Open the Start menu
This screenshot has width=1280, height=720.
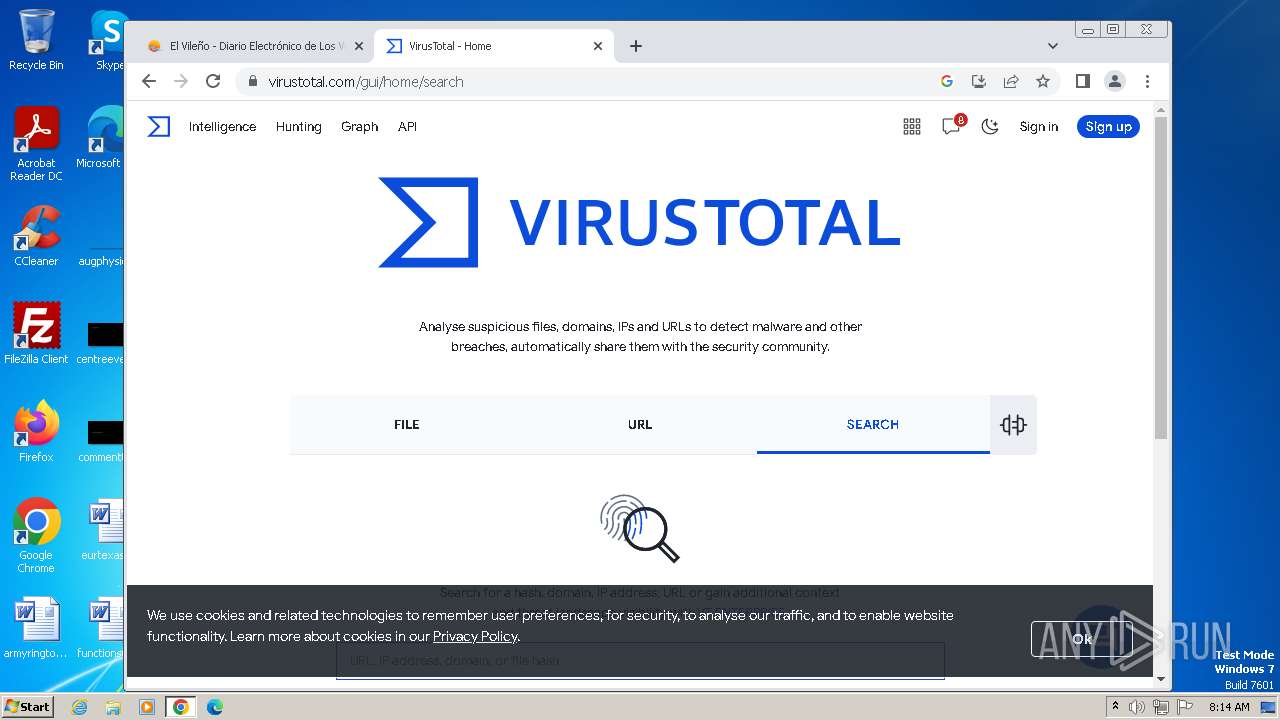pos(27,707)
